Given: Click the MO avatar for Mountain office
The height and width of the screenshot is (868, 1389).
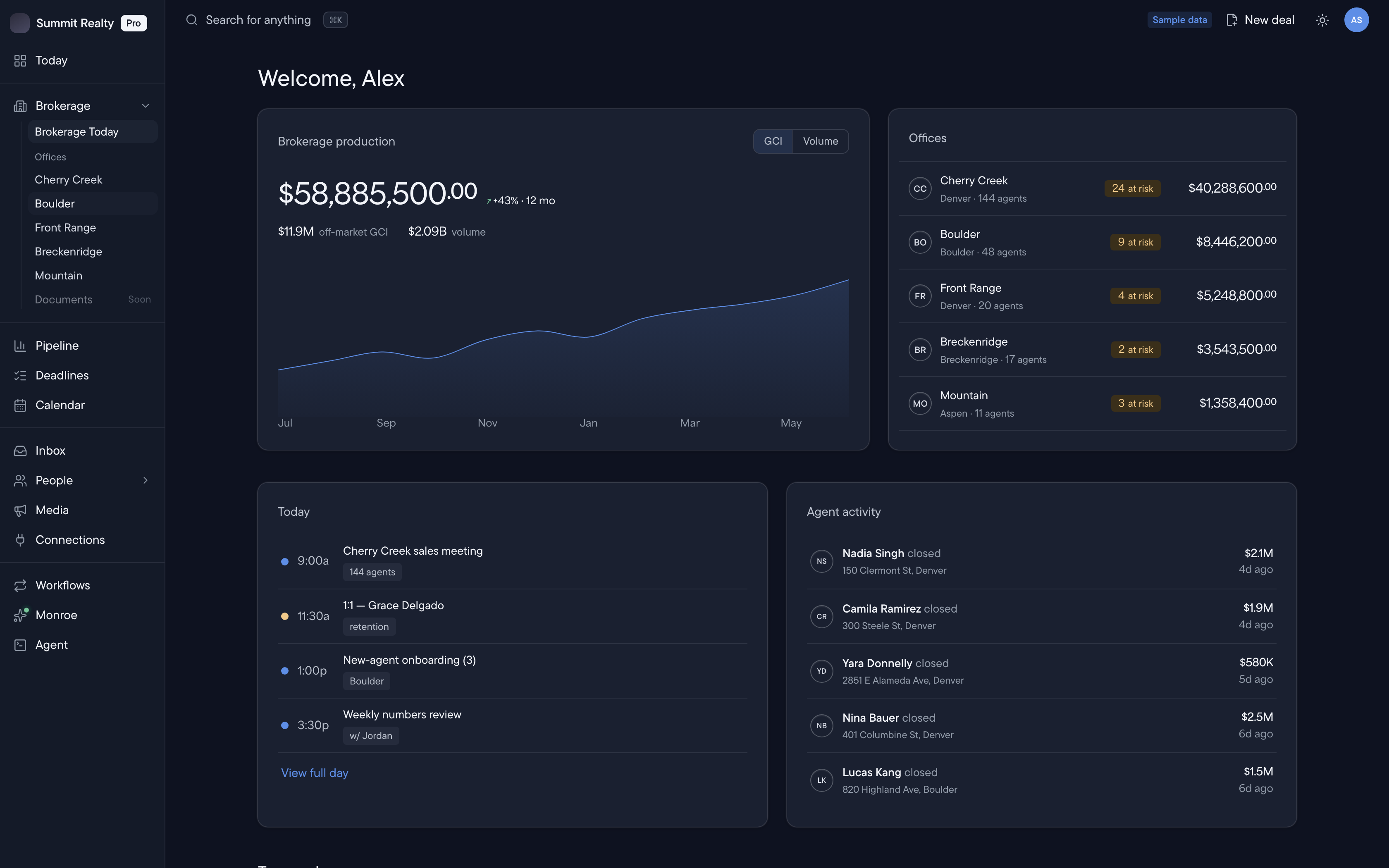Looking at the screenshot, I should click(920, 403).
